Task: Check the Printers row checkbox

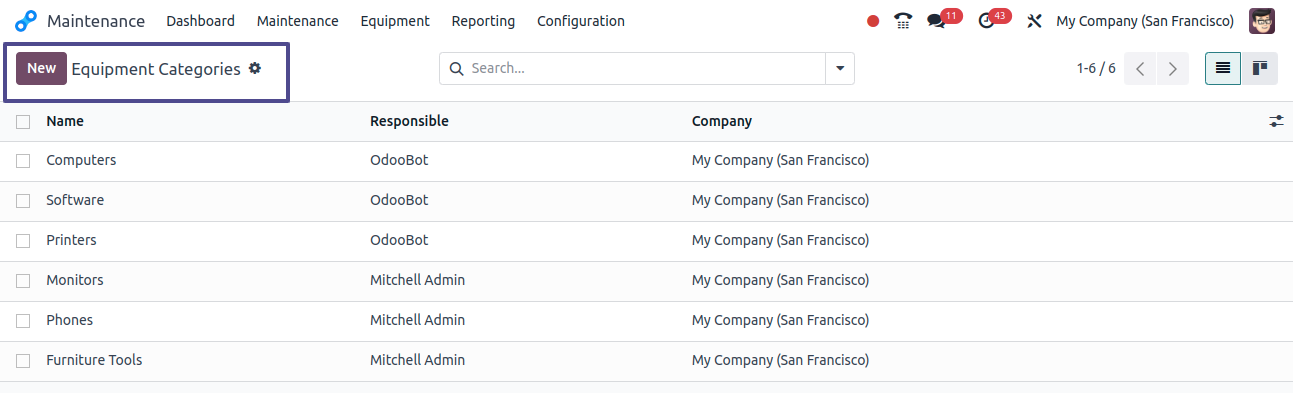Action: point(23,240)
